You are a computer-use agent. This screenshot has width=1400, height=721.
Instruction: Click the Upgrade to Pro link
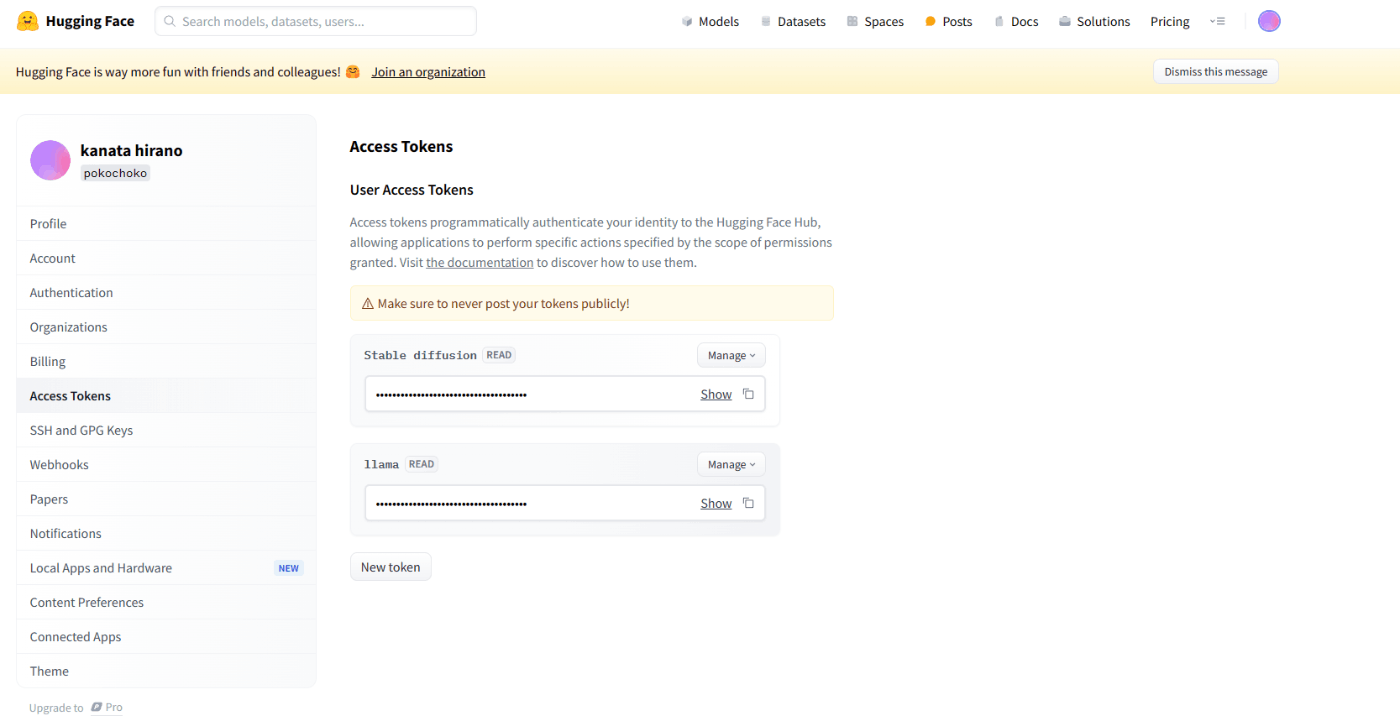click(x=76, y=707)
